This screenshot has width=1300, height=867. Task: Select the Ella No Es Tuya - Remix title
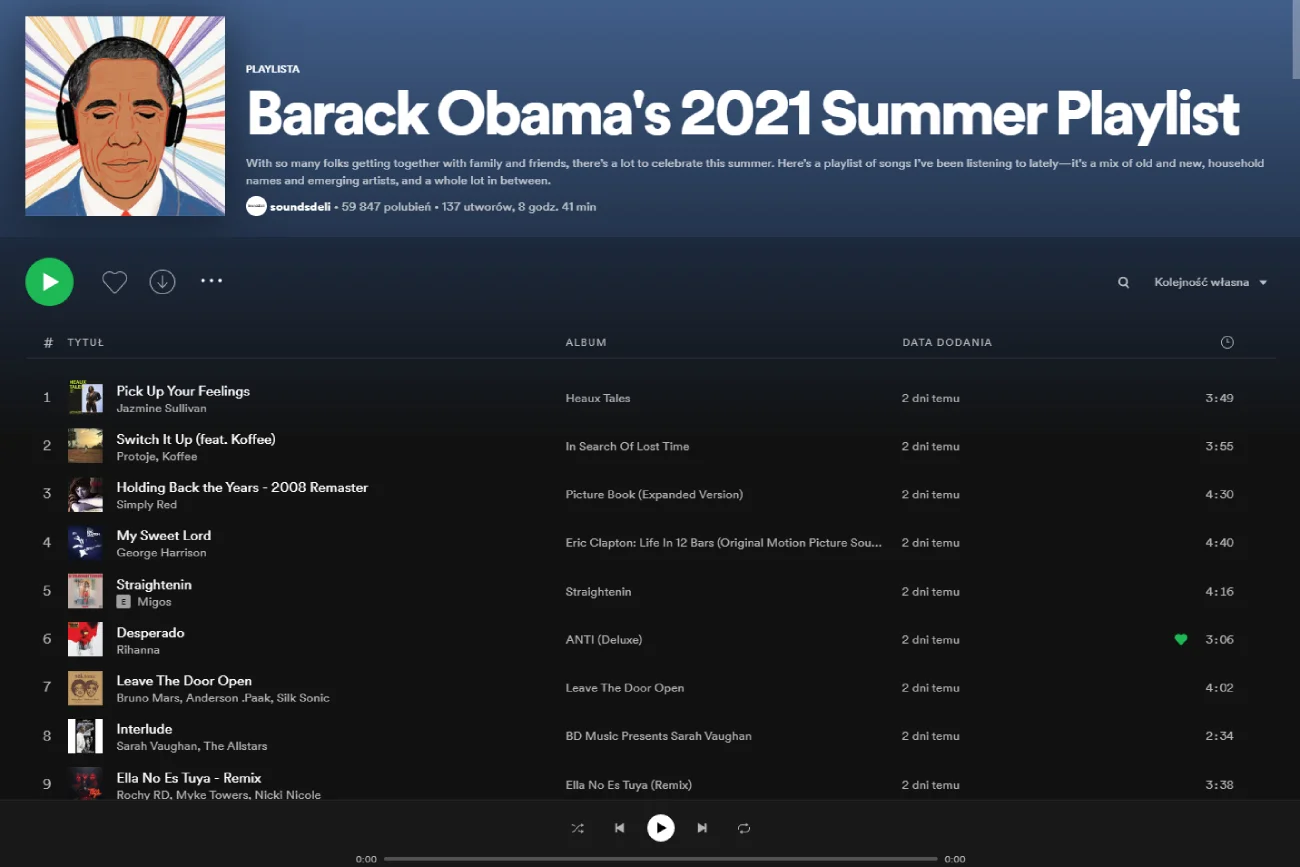coord(189,777)
